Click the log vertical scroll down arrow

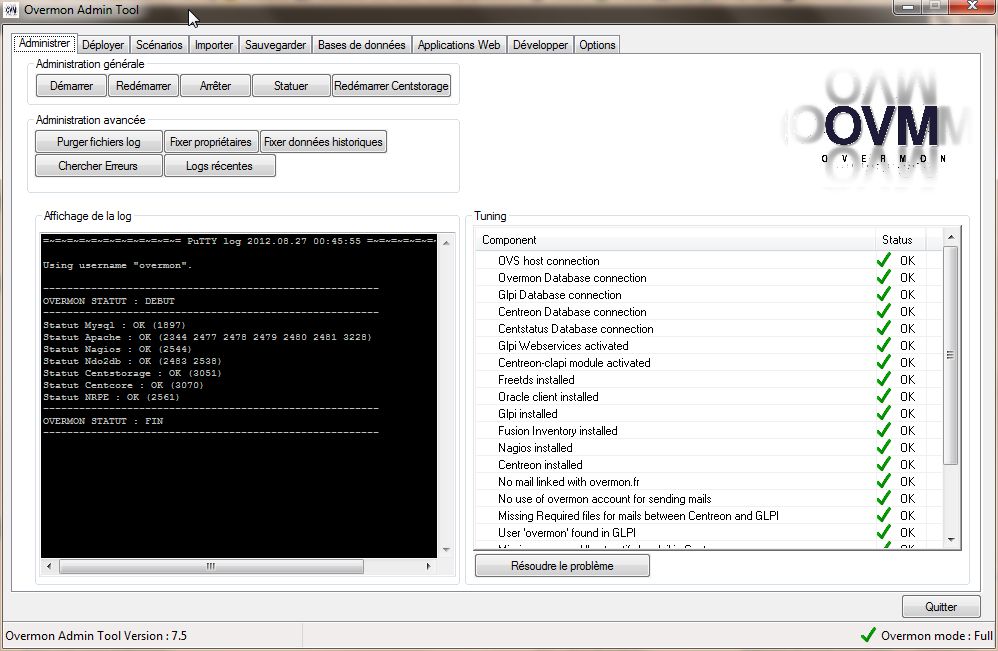[446, 549]
